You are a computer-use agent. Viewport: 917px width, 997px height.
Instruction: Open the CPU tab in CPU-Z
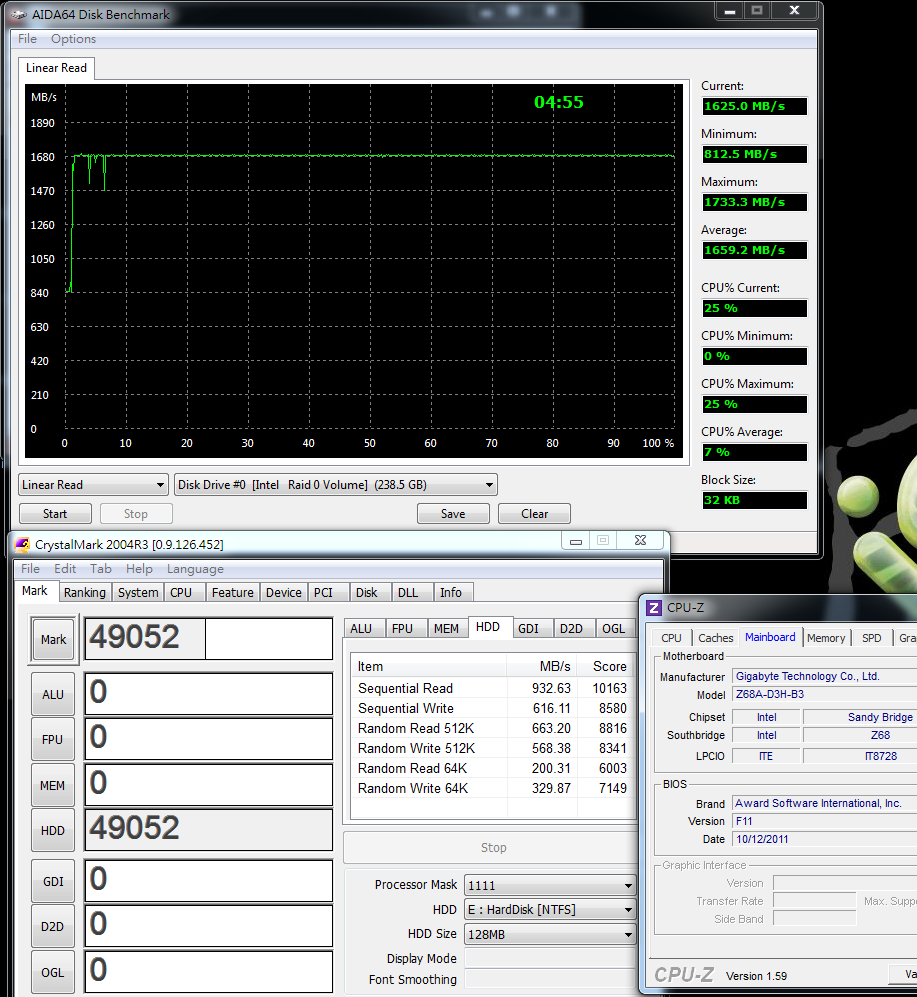pos(672,638)
